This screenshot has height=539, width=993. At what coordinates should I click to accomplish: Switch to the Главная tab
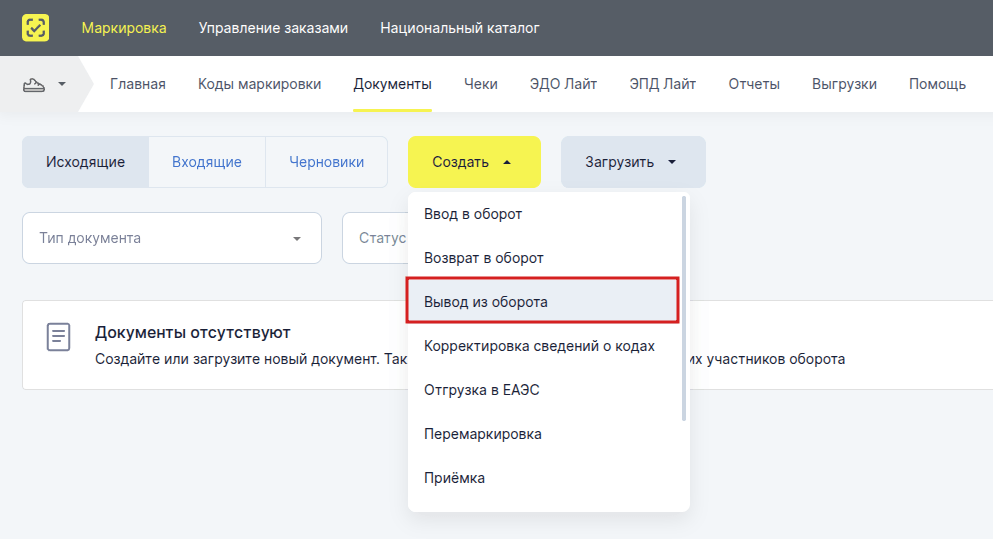(137, 84)
